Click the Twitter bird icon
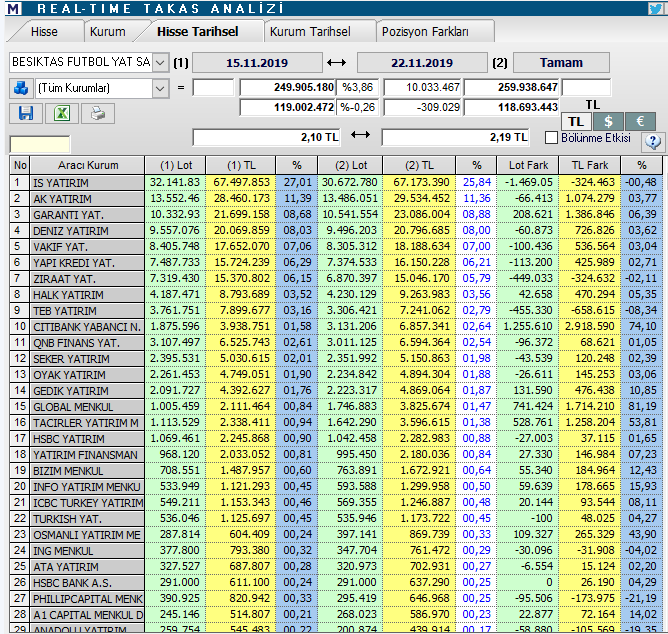 coord(655,8)
